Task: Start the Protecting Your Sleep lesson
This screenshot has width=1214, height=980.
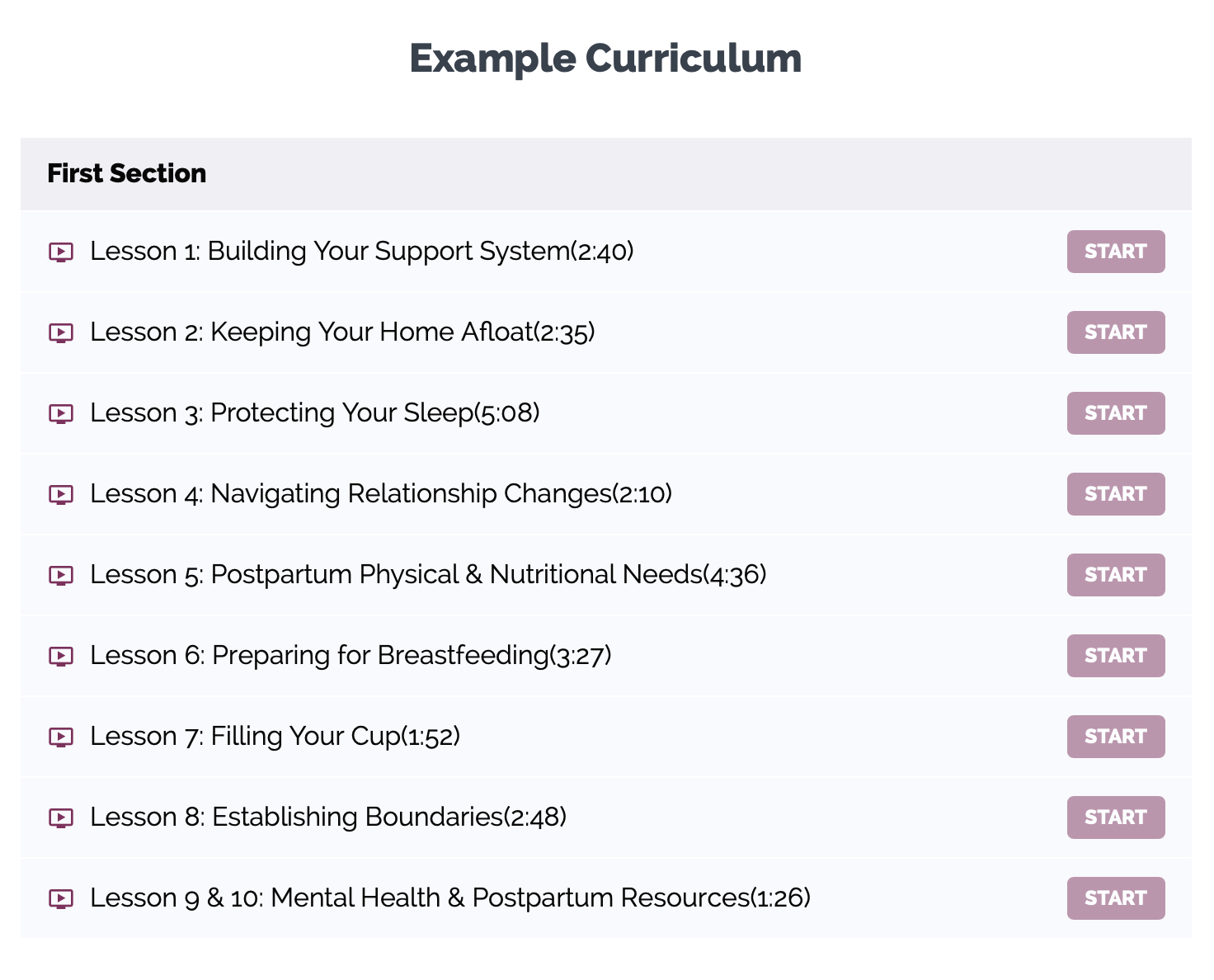Action: point(1115,413)
